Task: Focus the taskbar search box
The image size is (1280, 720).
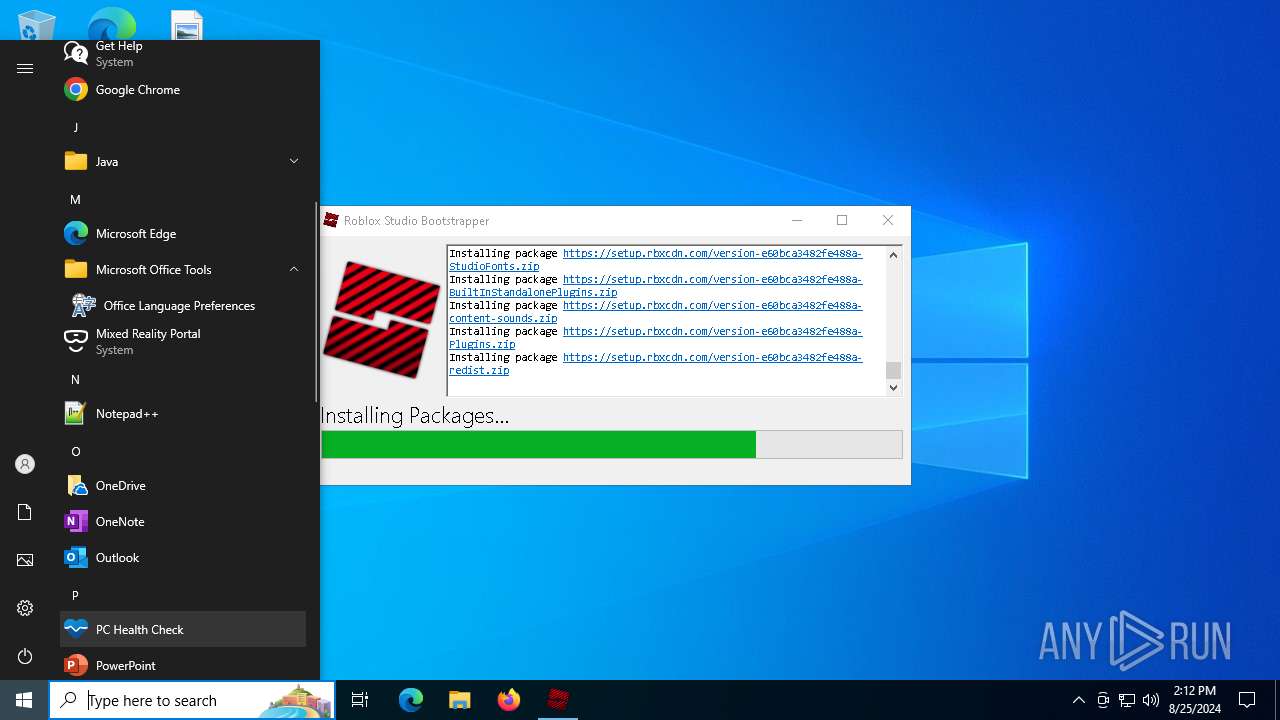Action: 192,700
